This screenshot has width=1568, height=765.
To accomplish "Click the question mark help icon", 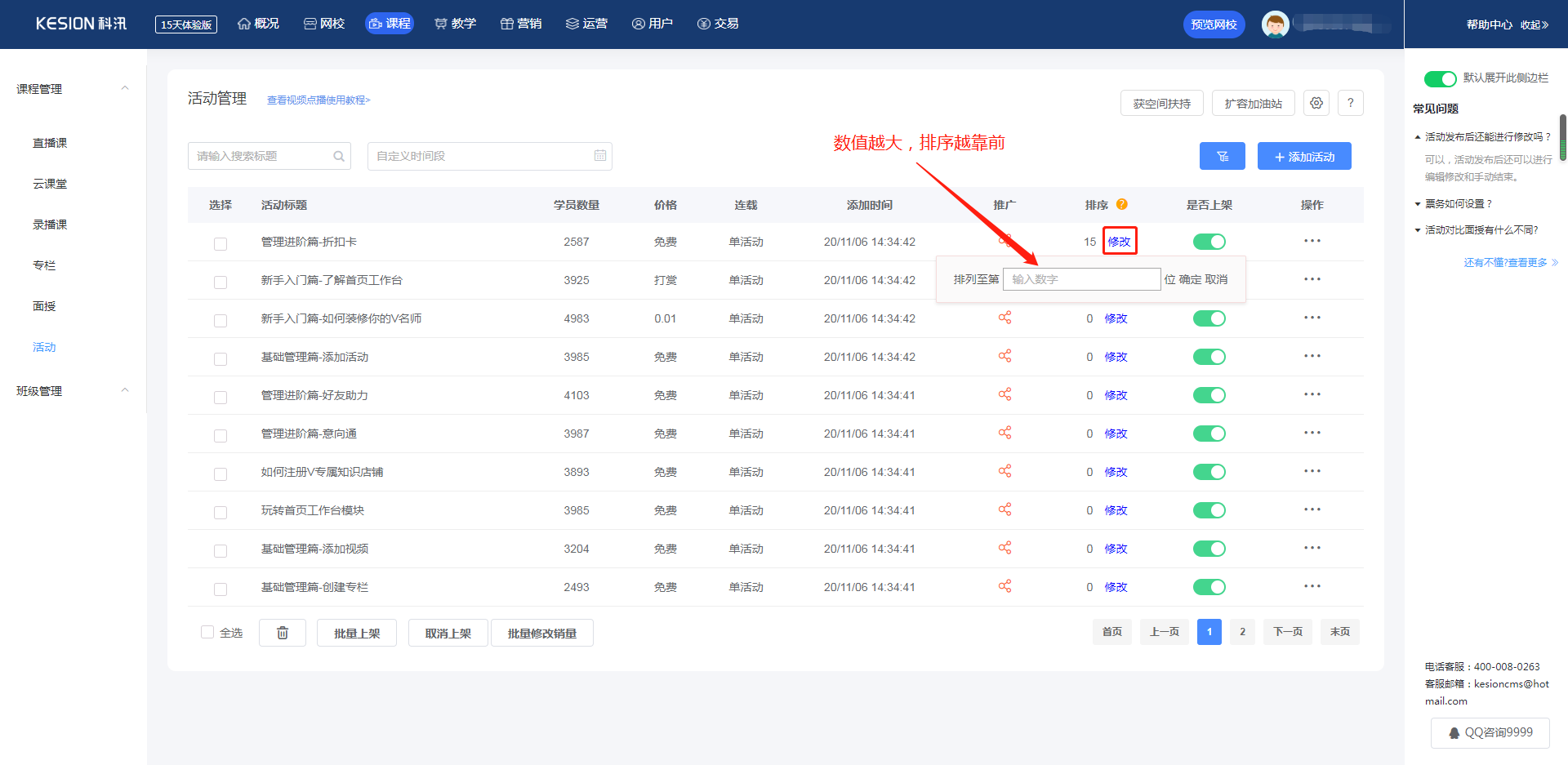I will tap(1350, 103).
